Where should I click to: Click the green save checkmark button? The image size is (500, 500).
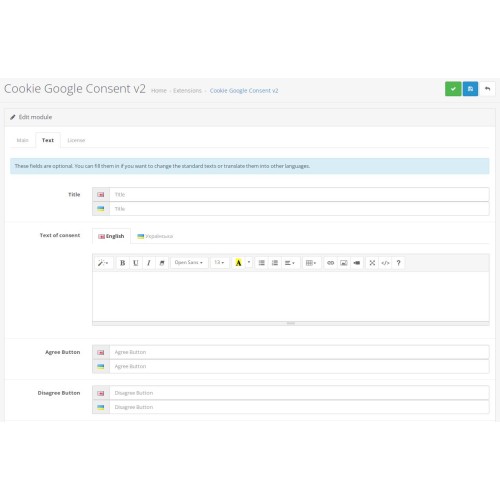coord(453,89)
